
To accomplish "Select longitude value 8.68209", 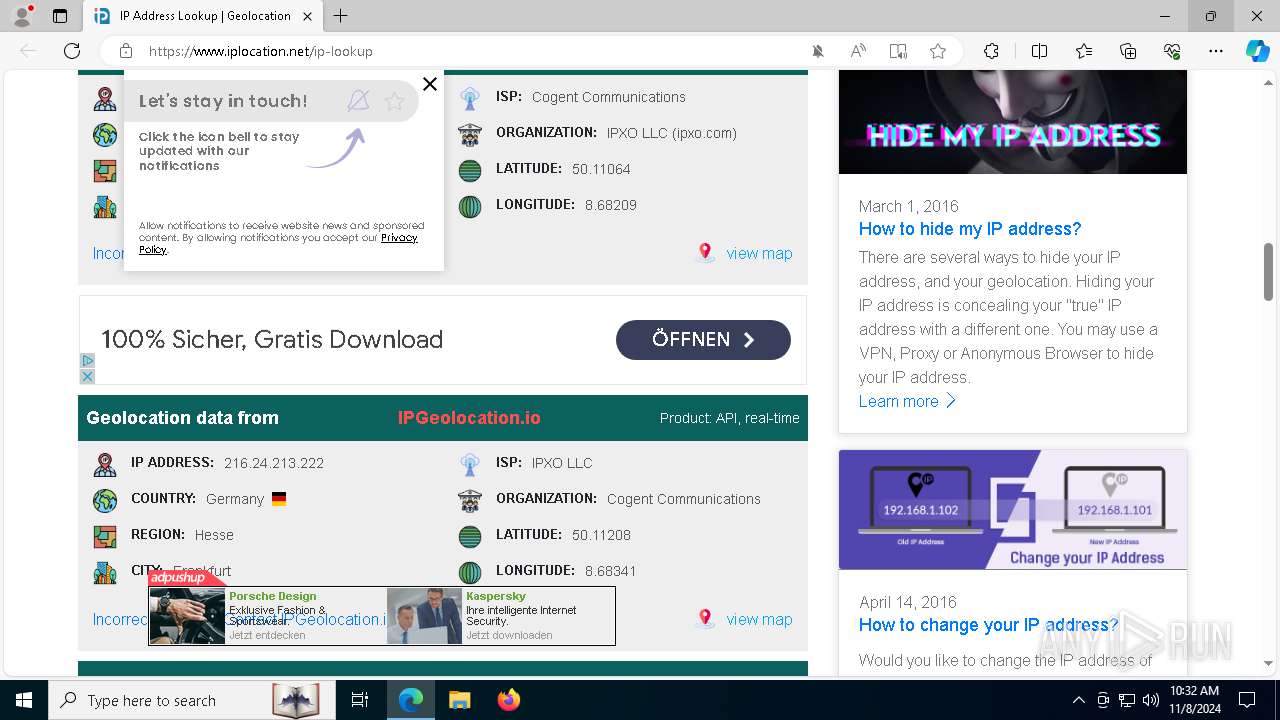I will (610, 205).
